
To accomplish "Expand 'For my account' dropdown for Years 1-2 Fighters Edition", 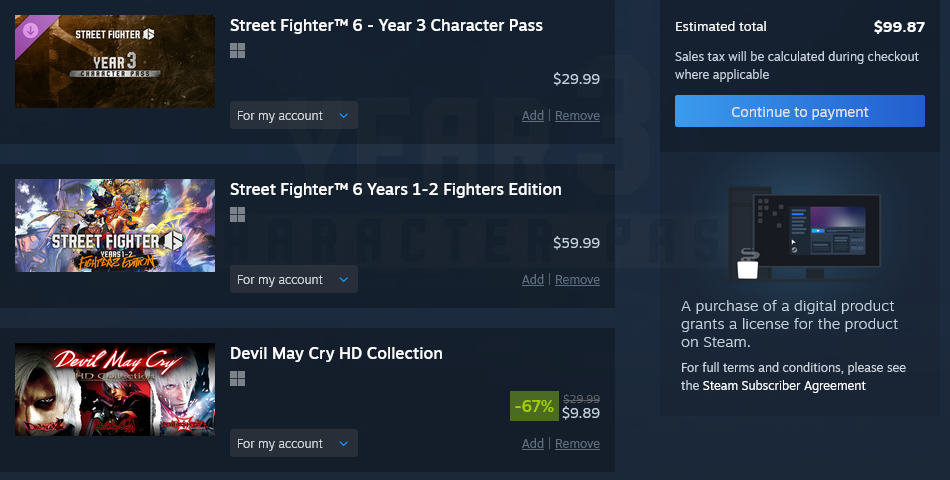I will click(x=293, y=280).
